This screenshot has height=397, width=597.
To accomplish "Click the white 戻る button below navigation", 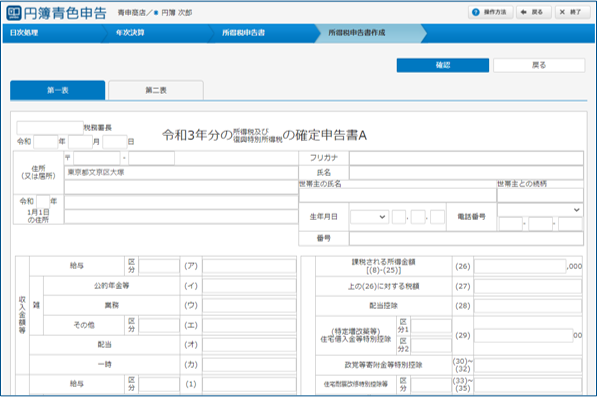I will click(539, 65).
